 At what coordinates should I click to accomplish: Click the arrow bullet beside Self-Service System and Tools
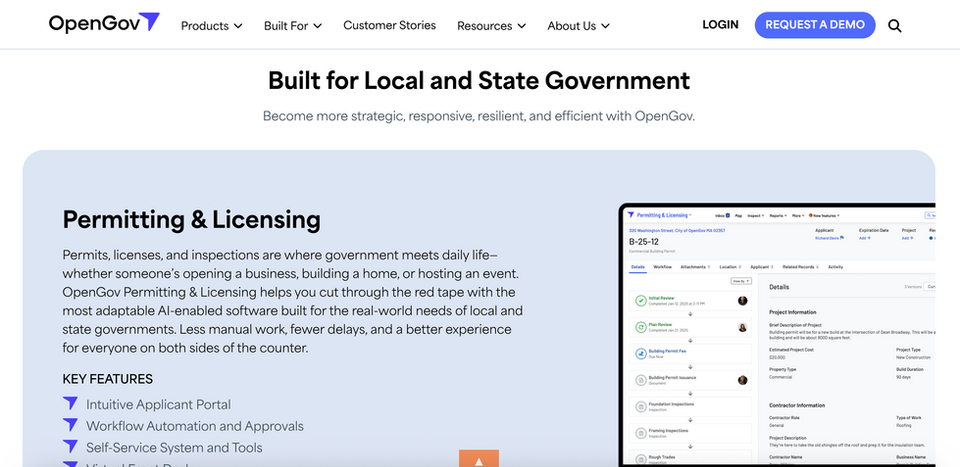coord(70,446)
